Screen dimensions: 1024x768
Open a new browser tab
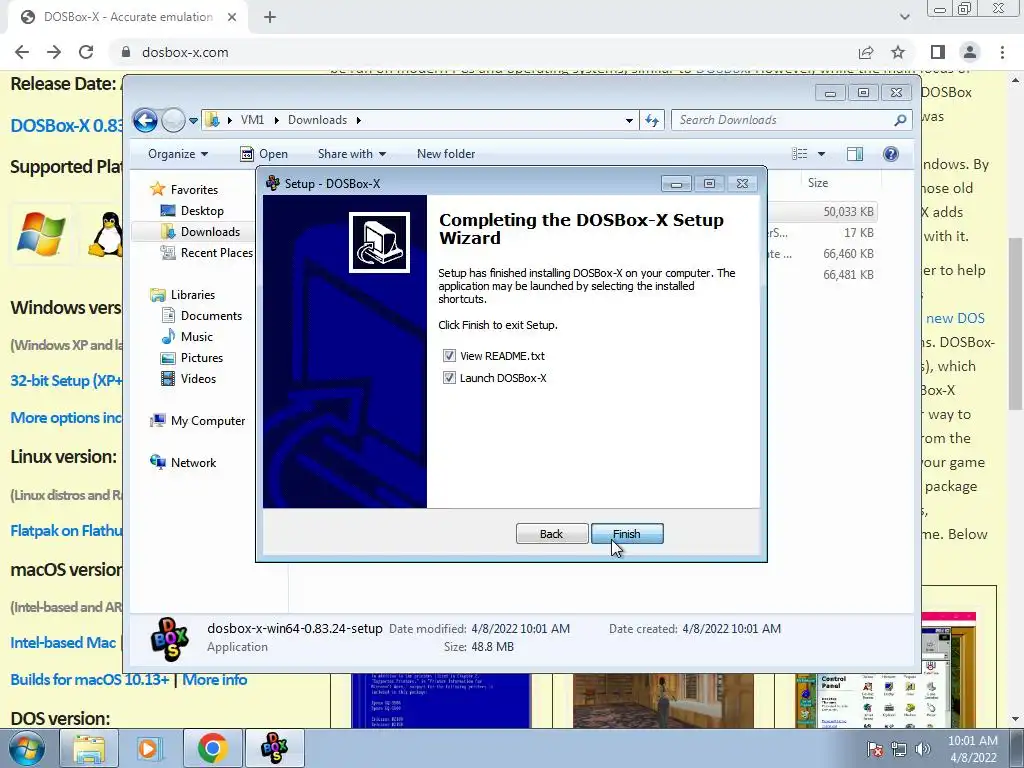point(270,17)
